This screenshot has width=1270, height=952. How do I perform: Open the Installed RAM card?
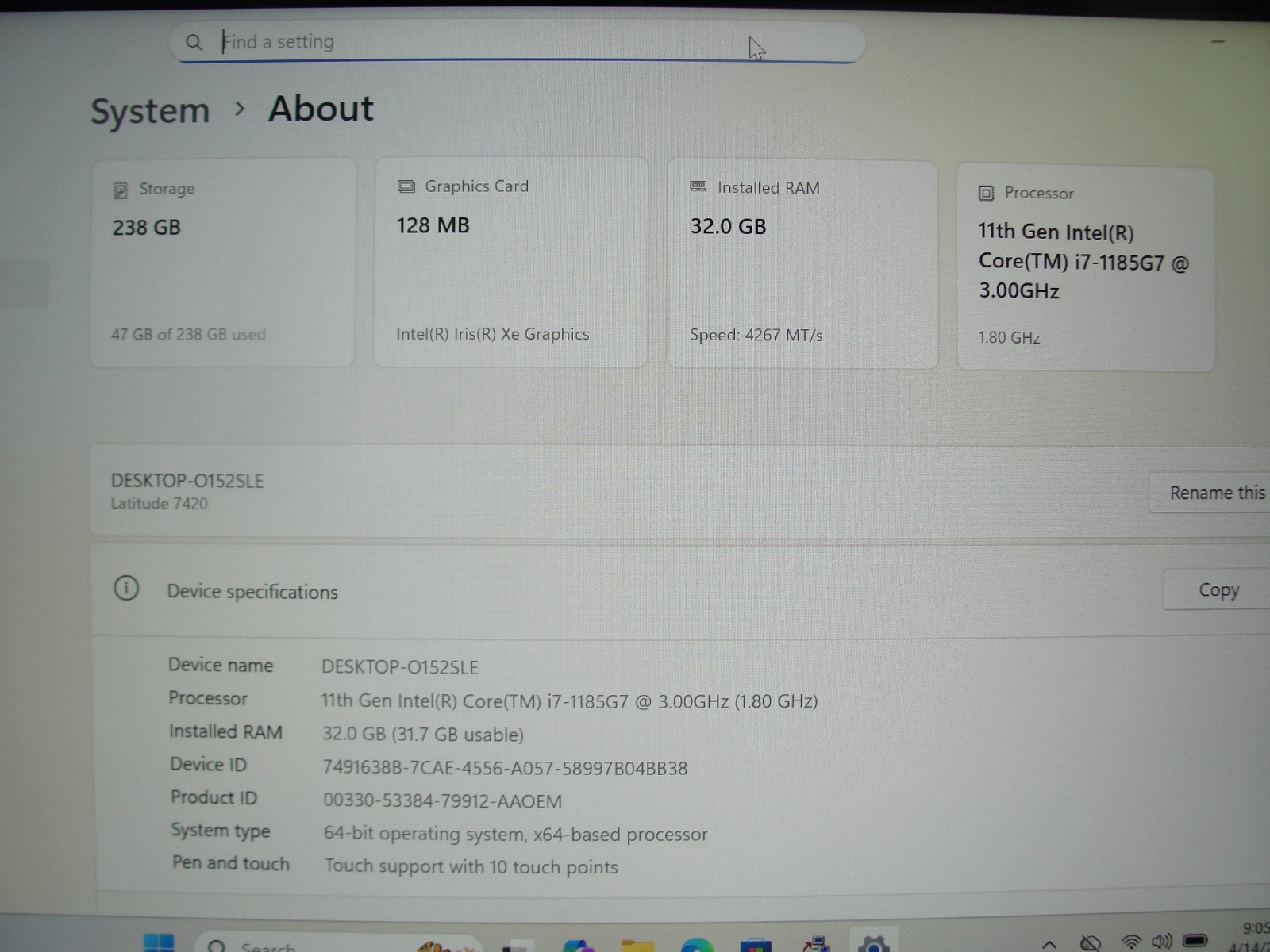tap(802, 264)
